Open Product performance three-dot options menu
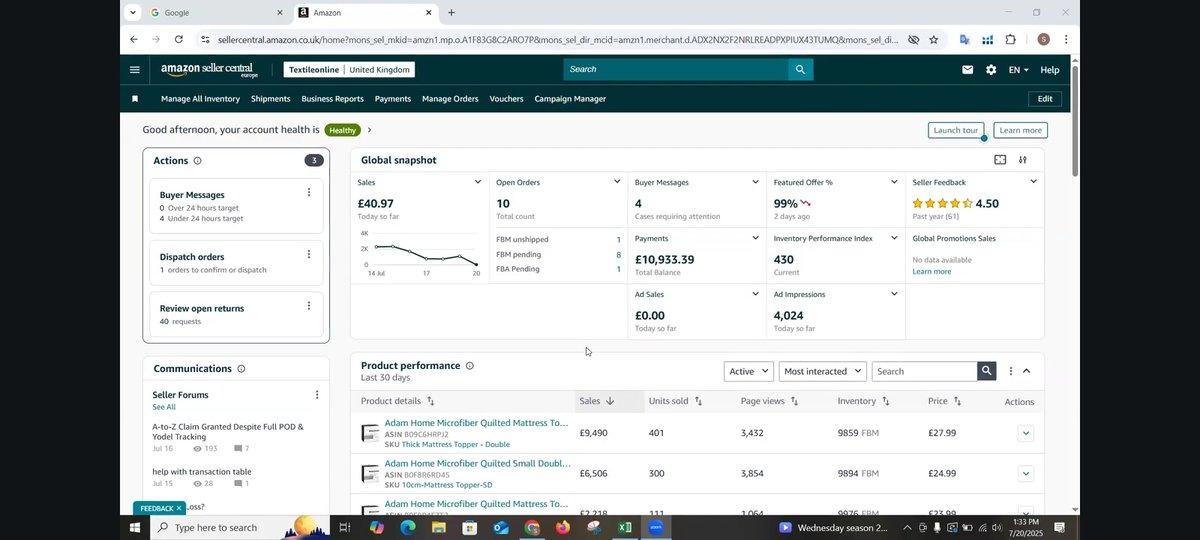This screenshot has height=540, width=1200. click(1010, 371)
